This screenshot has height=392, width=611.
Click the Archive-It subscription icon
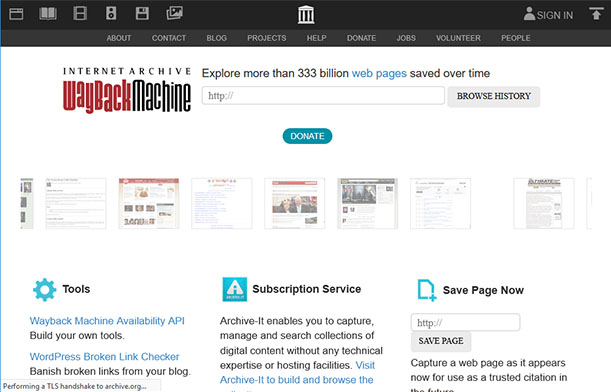235,289
